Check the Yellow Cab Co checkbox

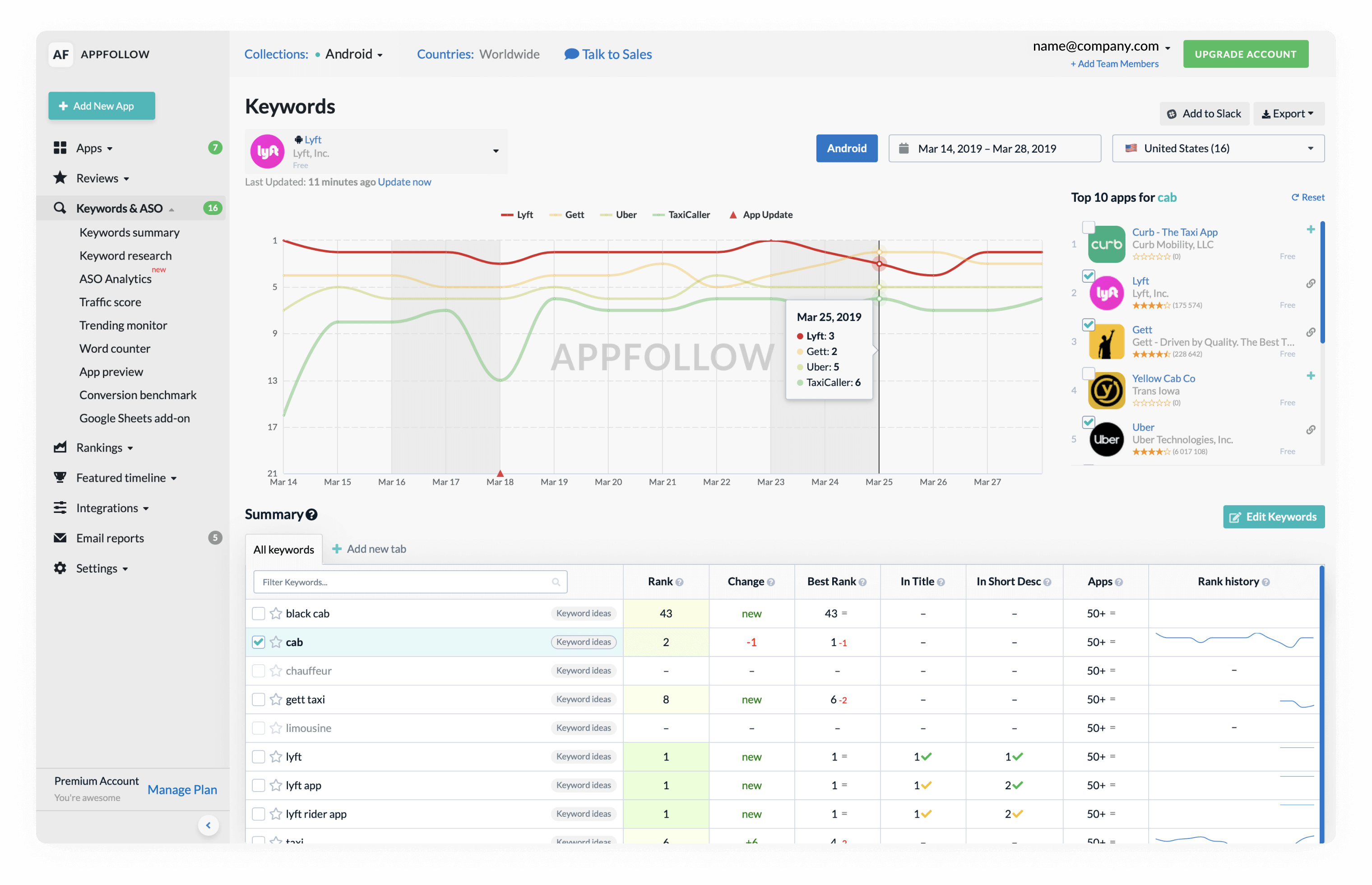(x=1088, y=373)
